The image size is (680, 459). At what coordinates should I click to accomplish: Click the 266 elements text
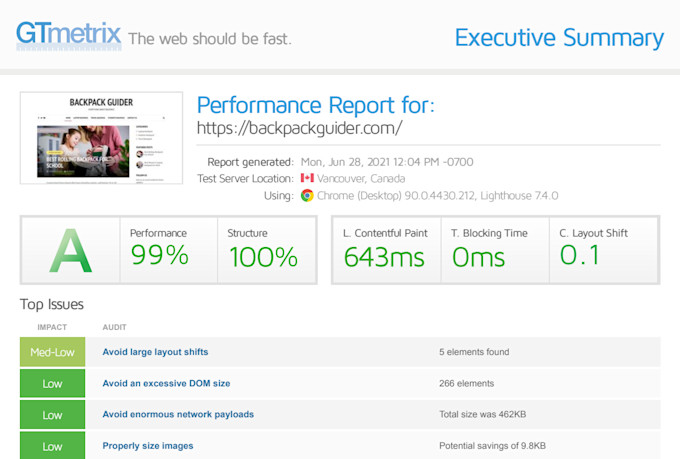(x=466, y=384)
